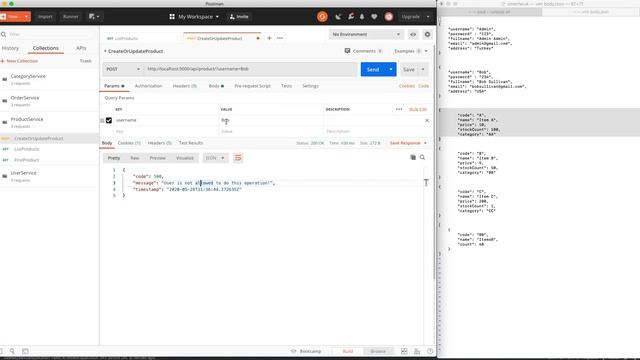Click the CategoryService collection folder icon
The image size is (640, 360).
5,79
